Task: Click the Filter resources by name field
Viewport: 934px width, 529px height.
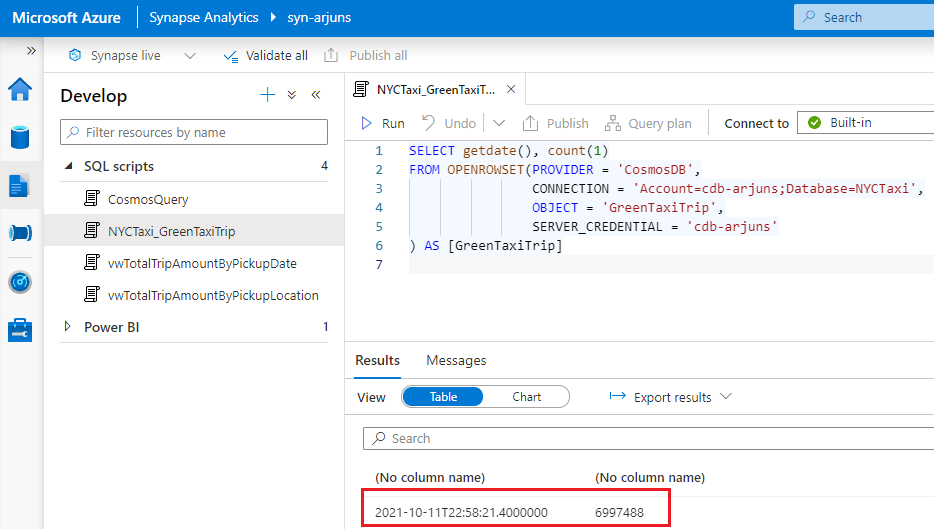Action: [x=194, y=132]
